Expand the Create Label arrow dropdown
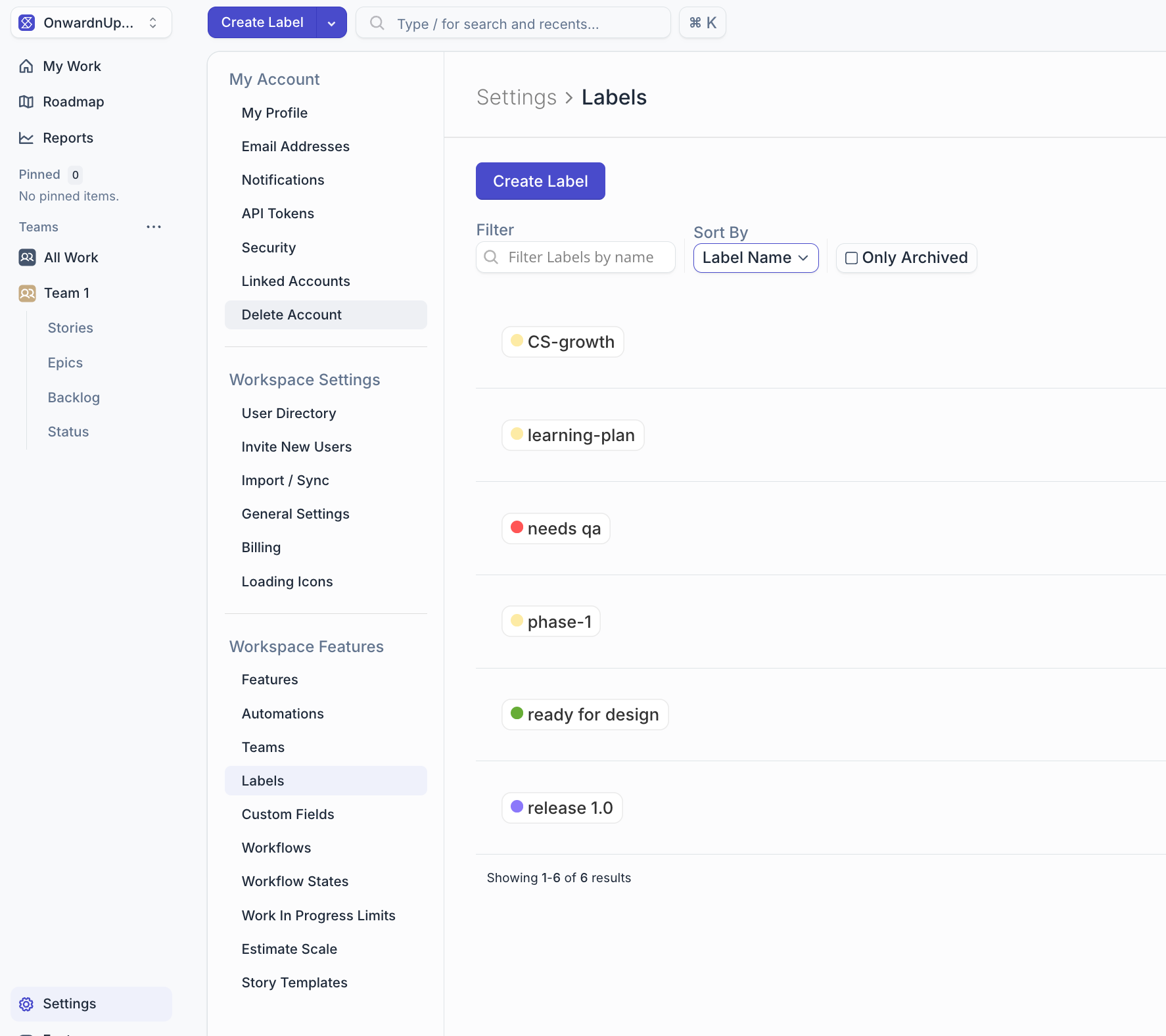 pyautogui.click(x=331, y=23)
